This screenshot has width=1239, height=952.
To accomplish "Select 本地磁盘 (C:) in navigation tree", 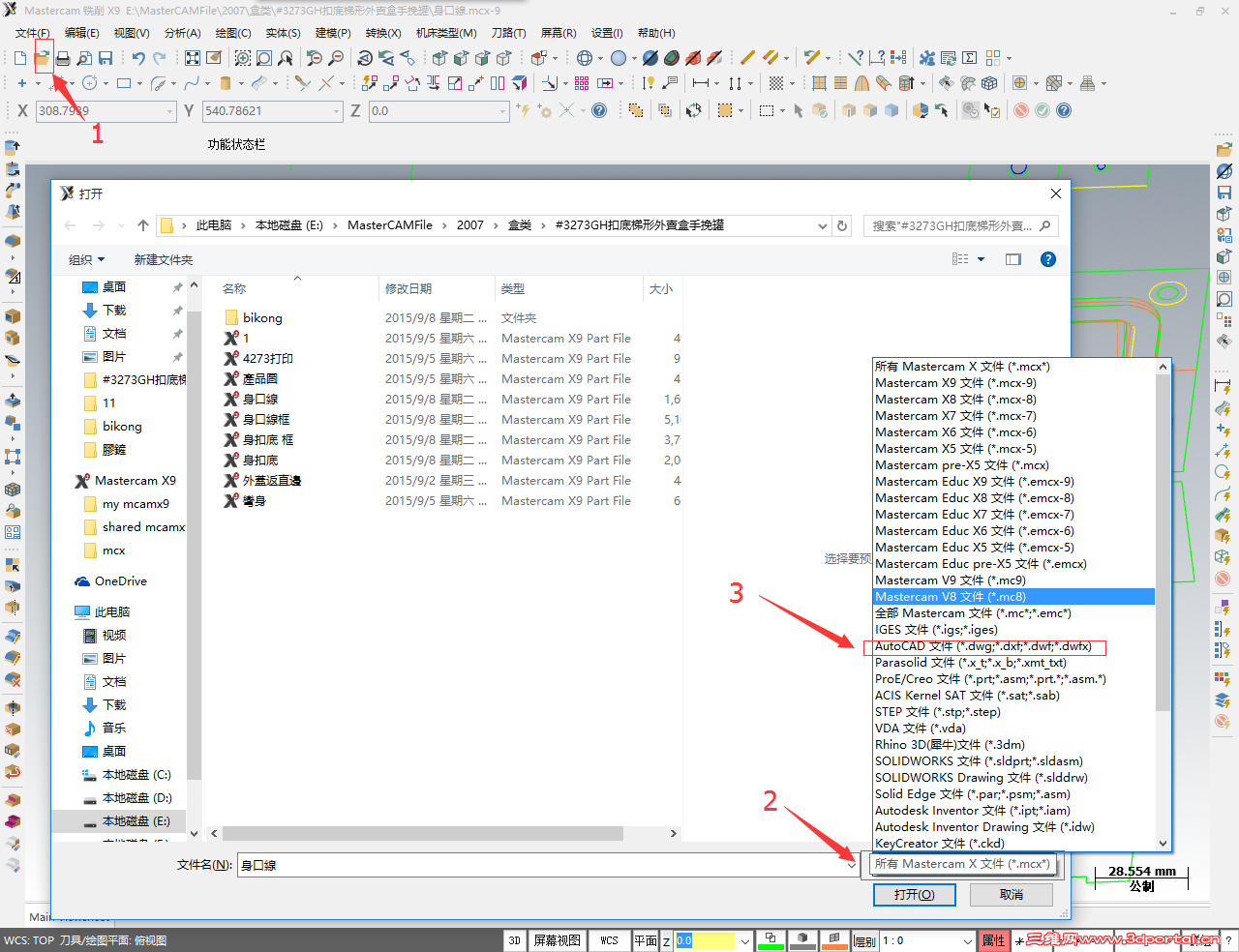I will click(x=136, y=775).
